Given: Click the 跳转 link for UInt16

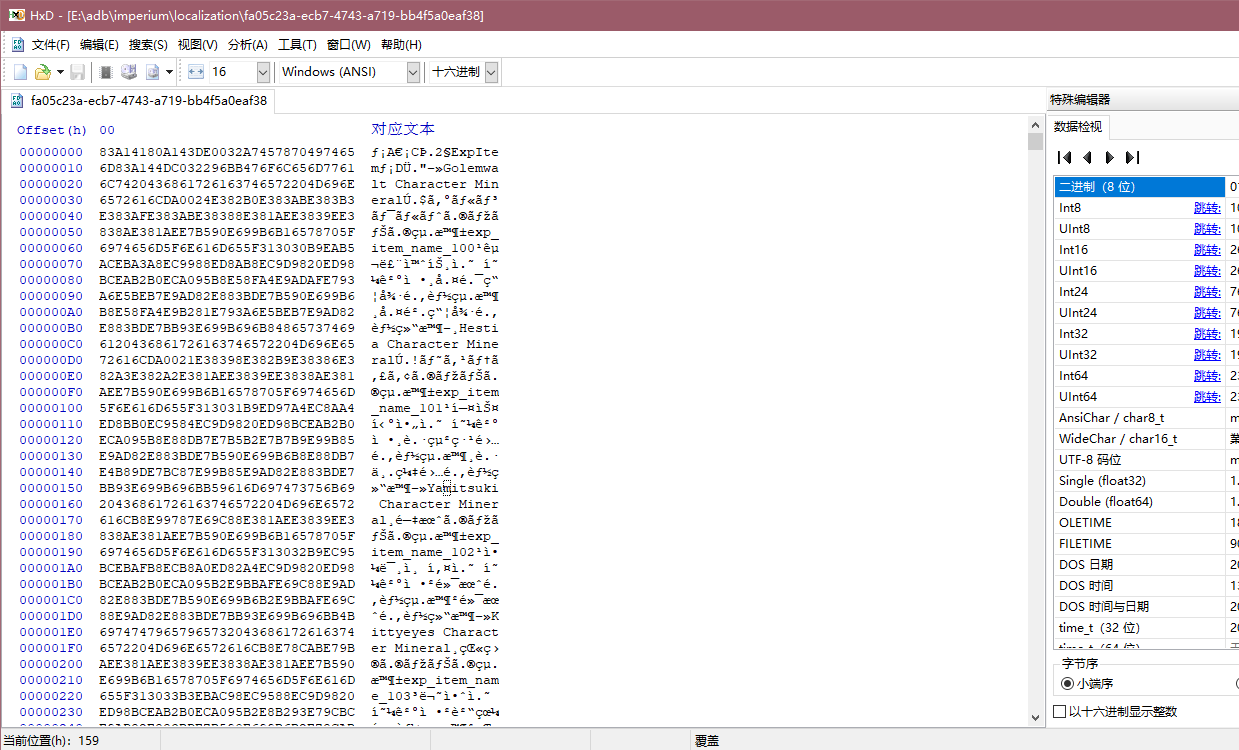Looking at the screenshot, I should pyautogui.click(x=1207, y=271).
